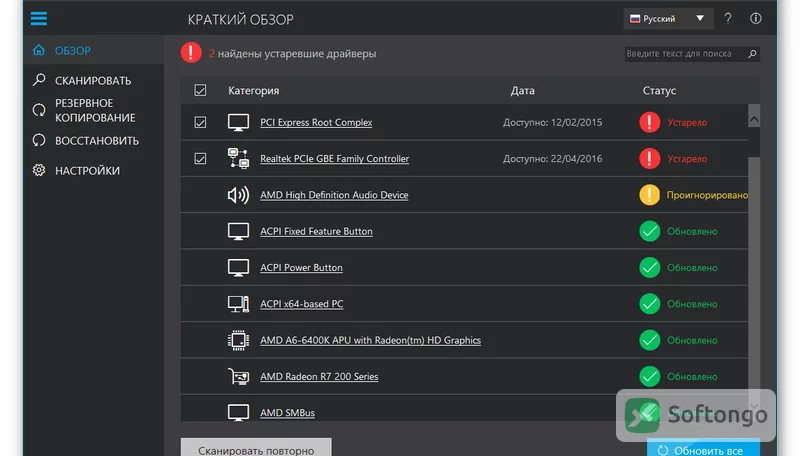
Task: Open AMD A6-6400K APU with Radeon link
Action: pyautogui.click(x=370, y=340)
